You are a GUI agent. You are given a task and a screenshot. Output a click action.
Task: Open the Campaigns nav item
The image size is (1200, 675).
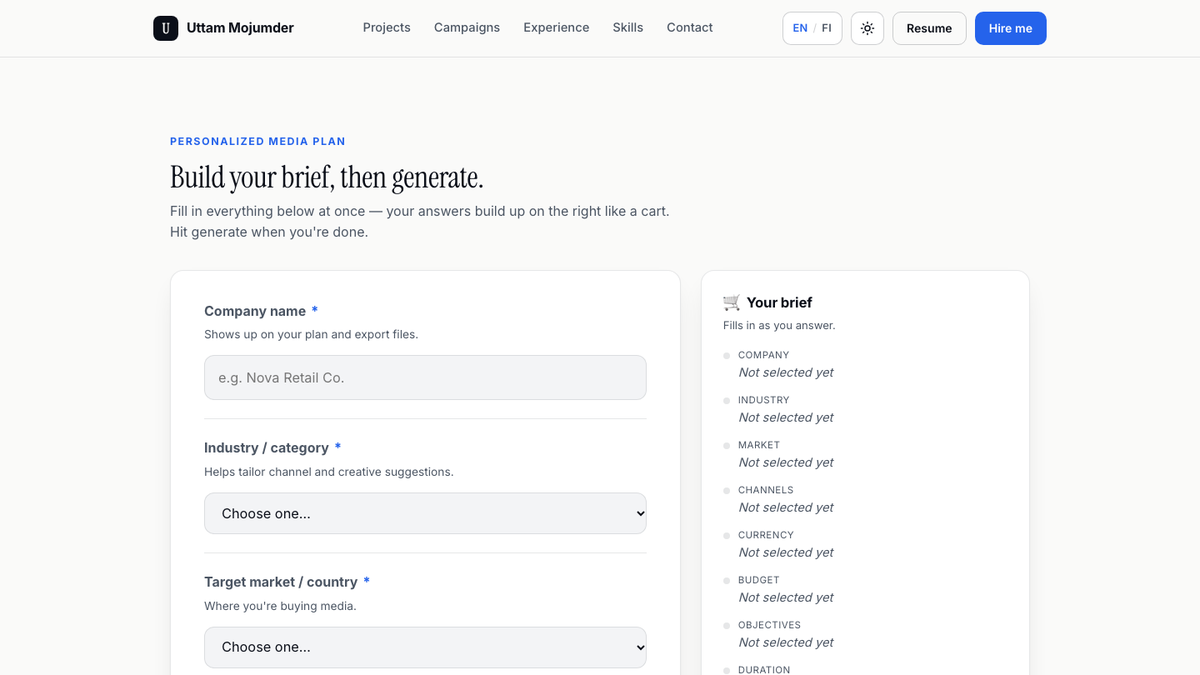click(467, 28)
